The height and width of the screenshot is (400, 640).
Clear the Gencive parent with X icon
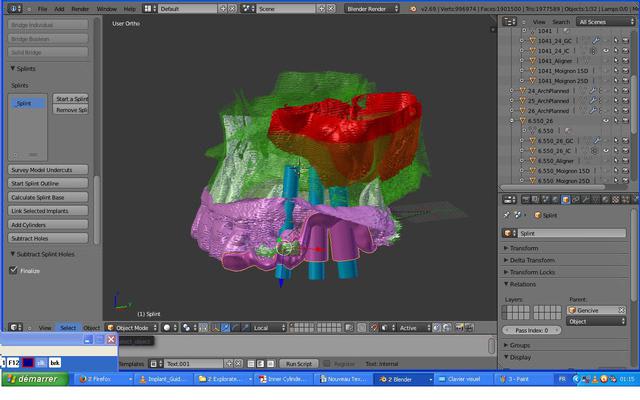(x=623, y=310)
